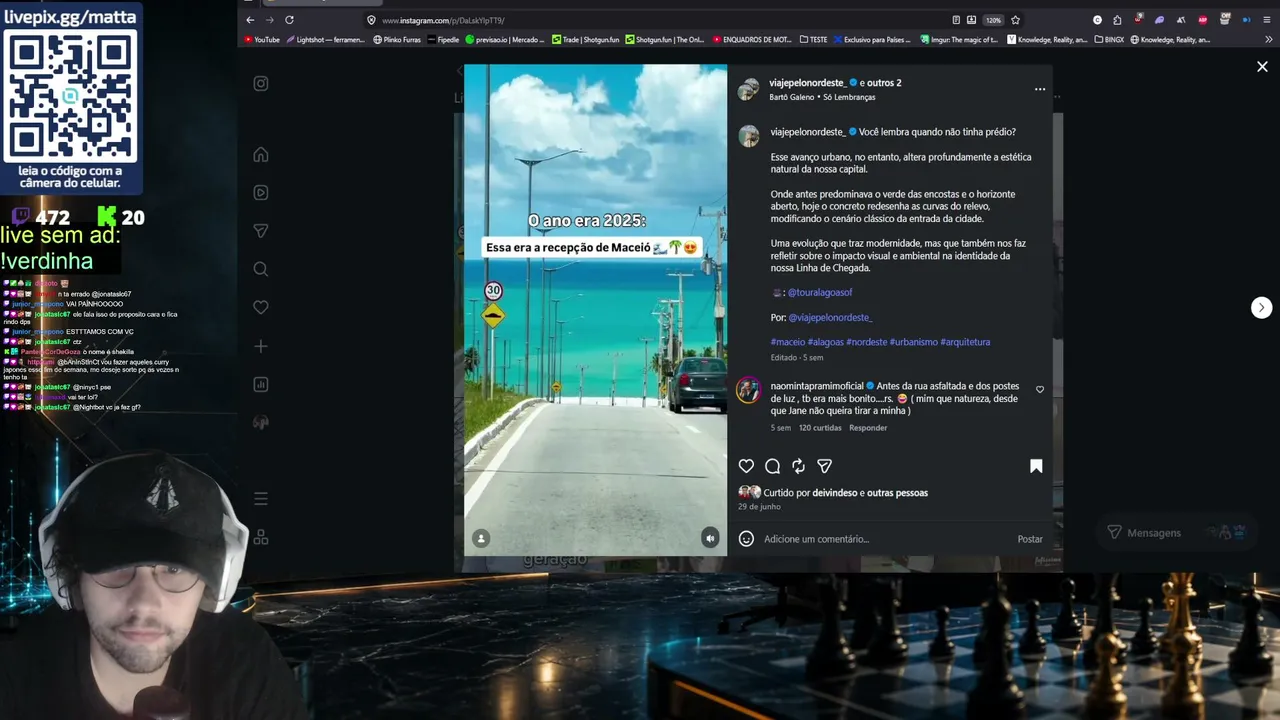The height and width of the screenshot is (720, 1280).
Task: Click the browser back arrow
Action: (x=250, y=20)
